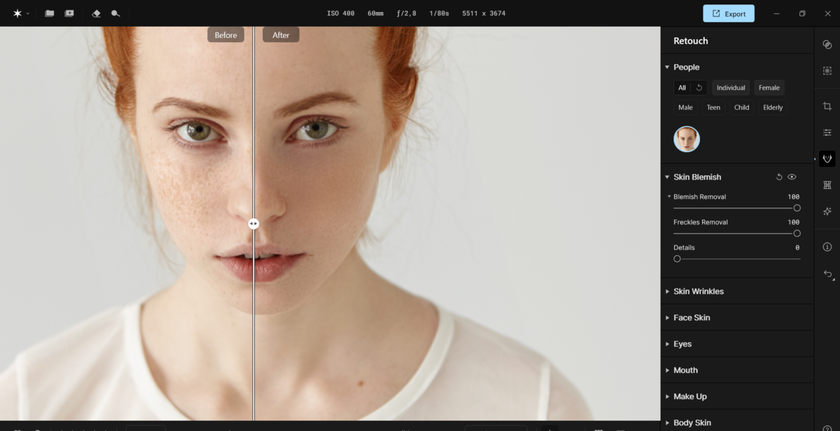Click the Freckles Removal value 100
Image resolution: width=840 pixels, height=431 pixels.
click(x=793, y=222)
